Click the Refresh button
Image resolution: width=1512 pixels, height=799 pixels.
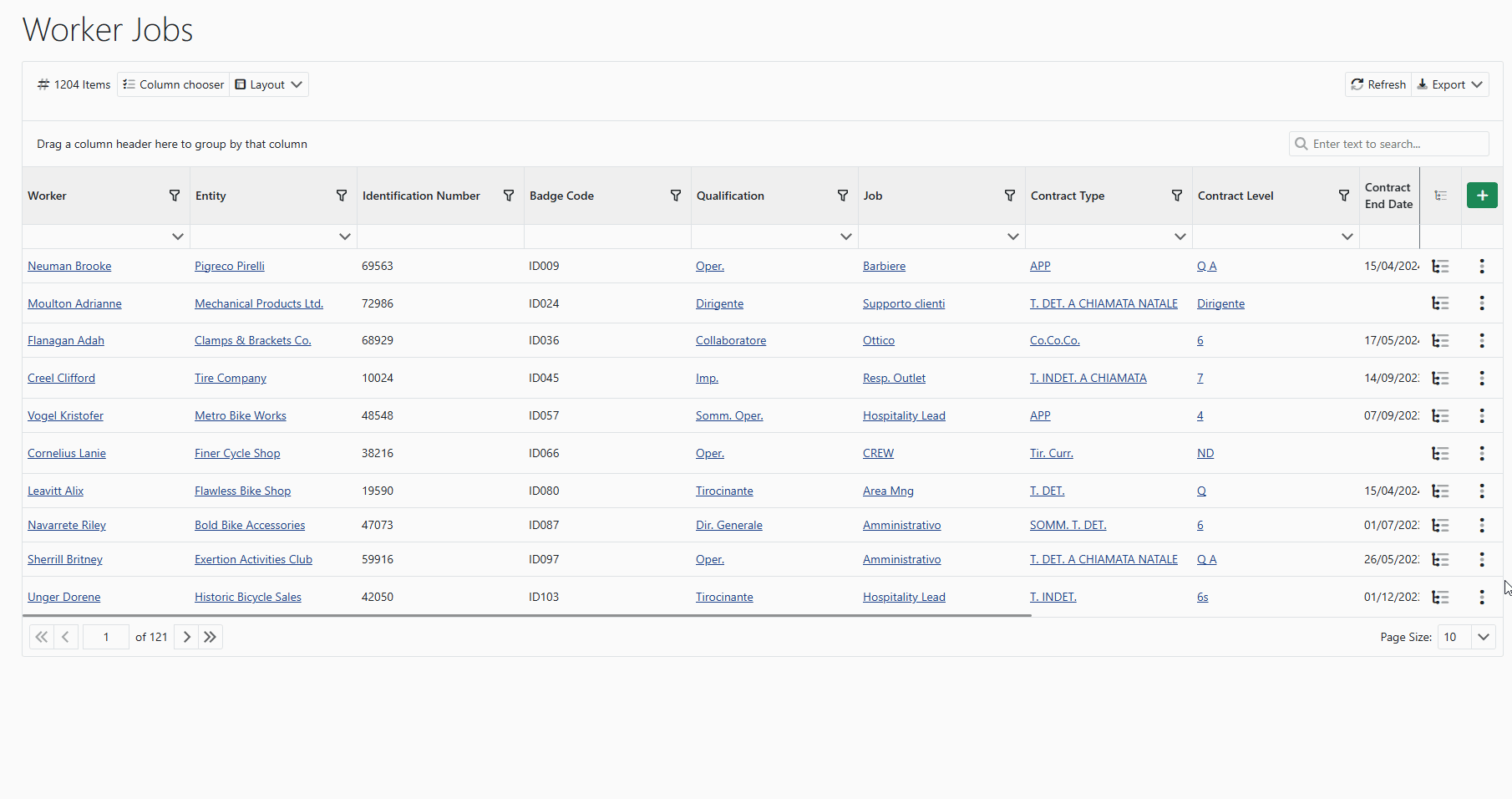(x=1378, y=84)
